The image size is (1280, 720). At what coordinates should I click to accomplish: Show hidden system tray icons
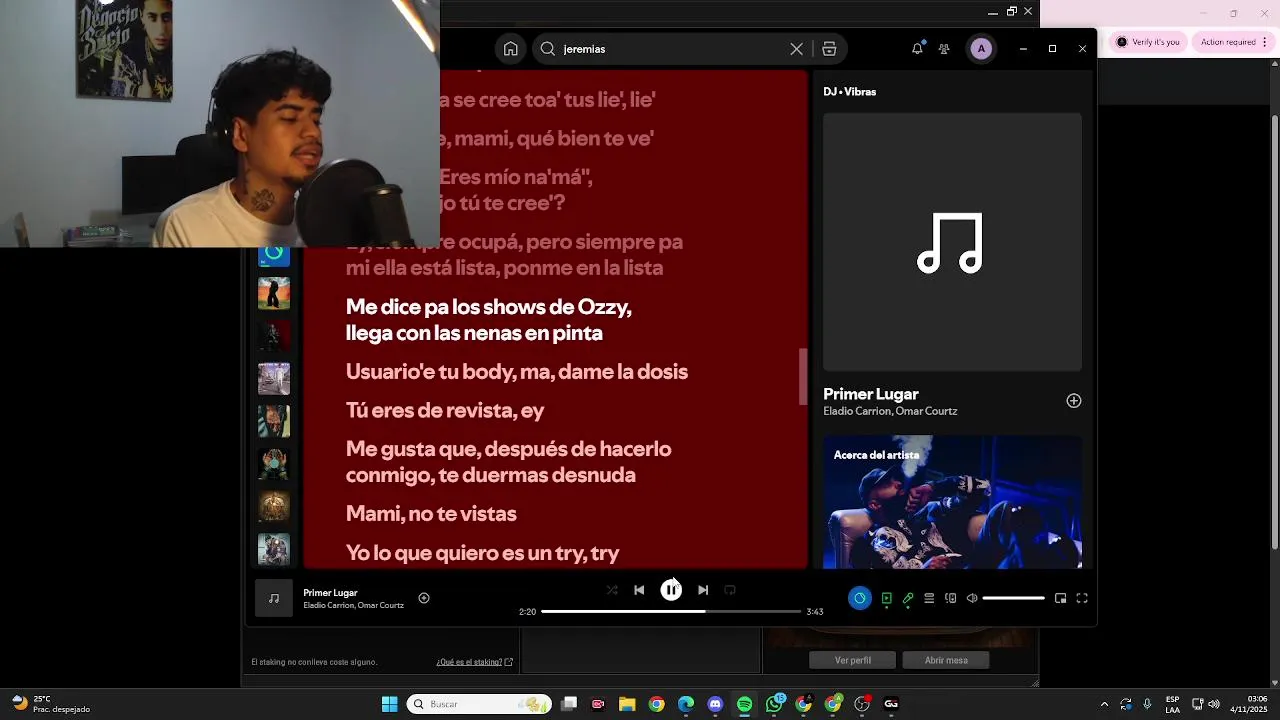(x=1104, y=704)
